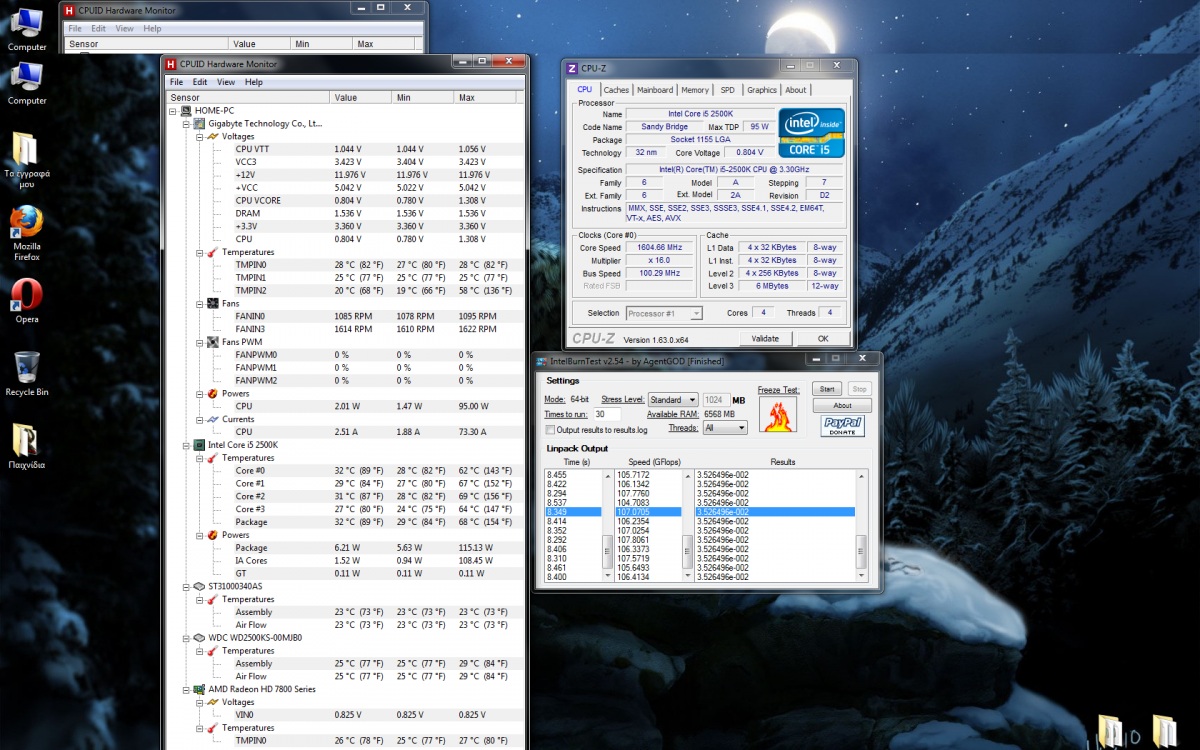Select the HOME-PC computer icon in sensor tree
Screen dimensions: 1200x750
pos(187,110)
